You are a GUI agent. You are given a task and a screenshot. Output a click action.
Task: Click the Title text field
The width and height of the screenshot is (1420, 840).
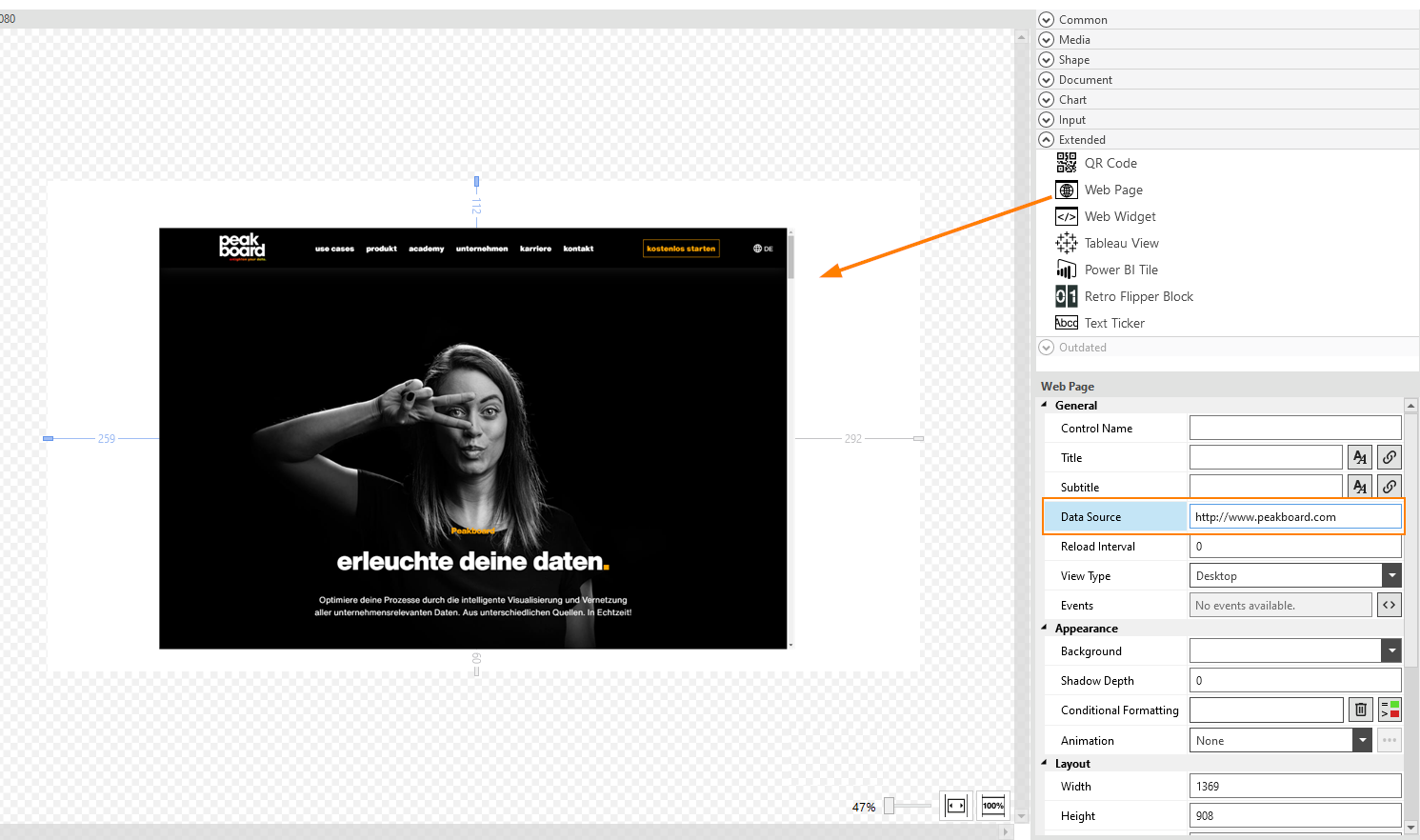(x=1266, y=457)
